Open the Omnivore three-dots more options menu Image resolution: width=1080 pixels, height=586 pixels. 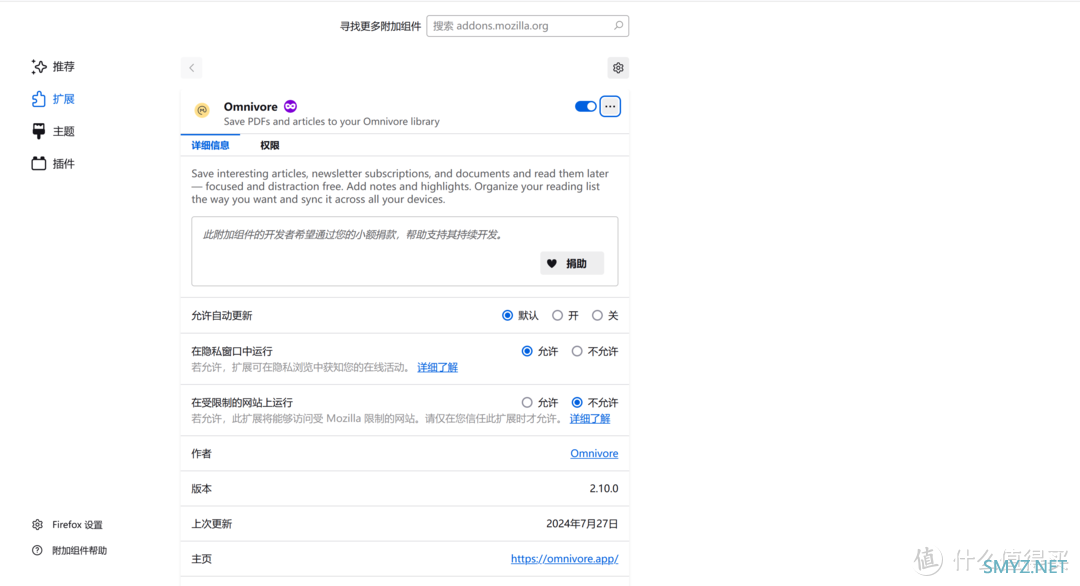[x=610, y=106]
